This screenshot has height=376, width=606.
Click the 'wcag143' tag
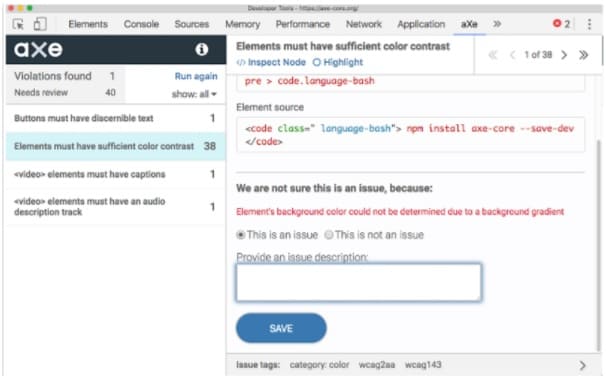pos(423,365)
